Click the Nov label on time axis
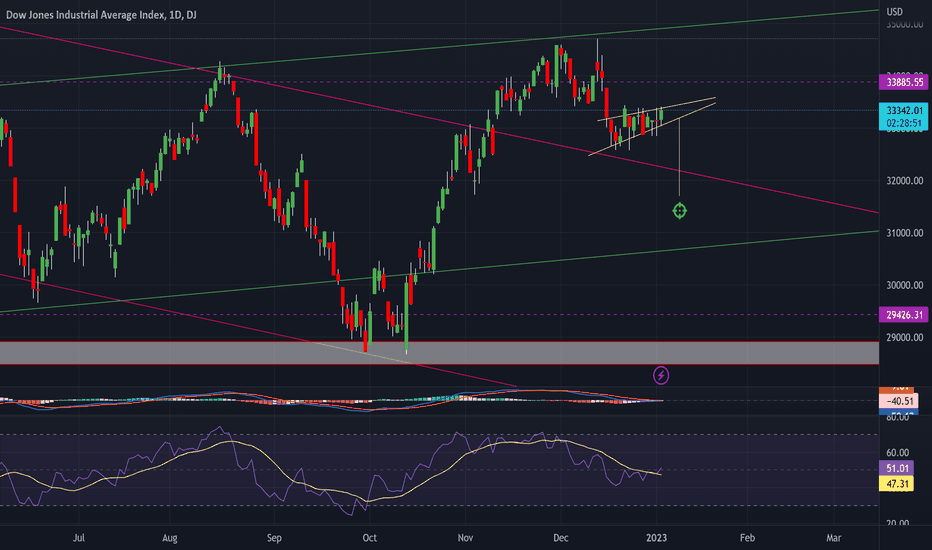Image resolution: width=932 pixels, height=550 pixels. pyautogui.click(x=465, y=538)
